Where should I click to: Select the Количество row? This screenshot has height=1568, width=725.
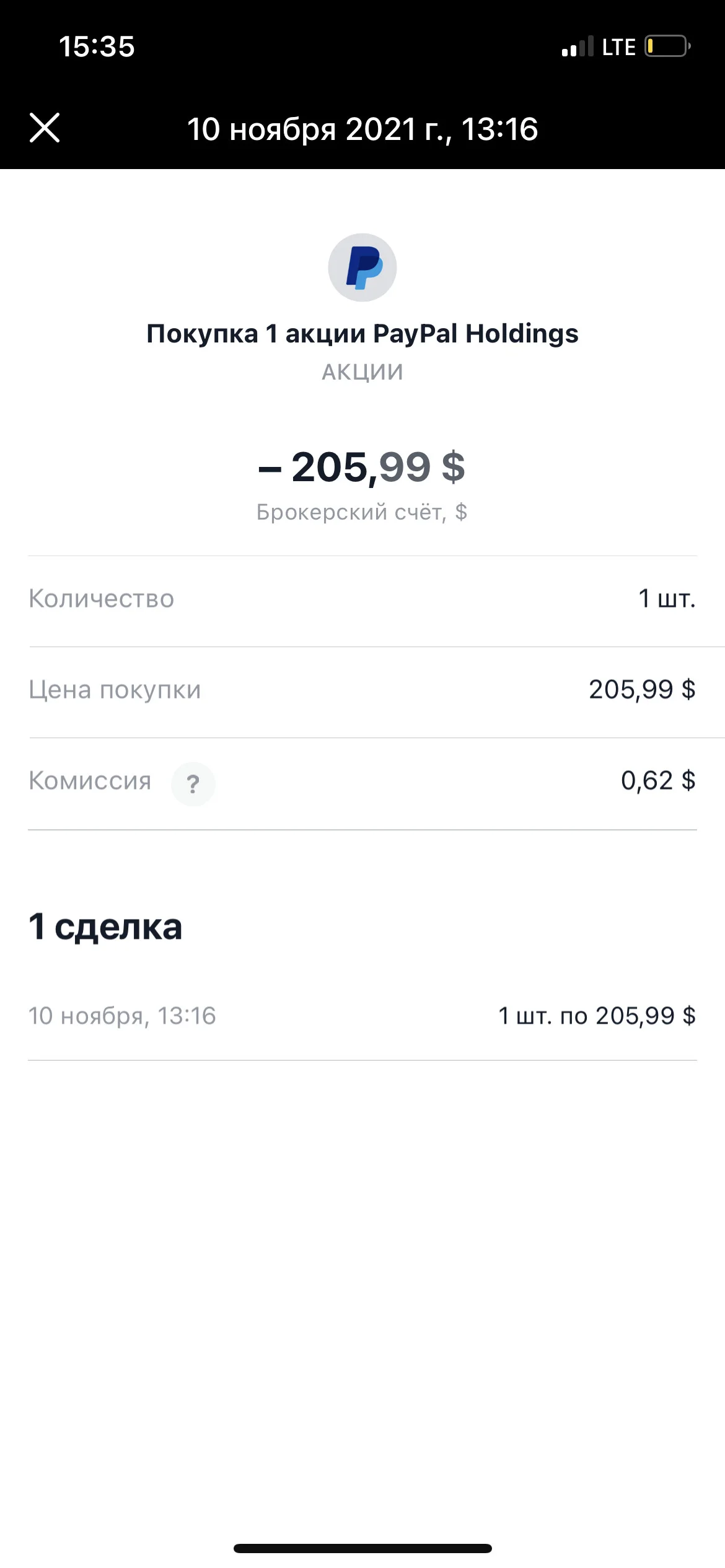[362, 599]
